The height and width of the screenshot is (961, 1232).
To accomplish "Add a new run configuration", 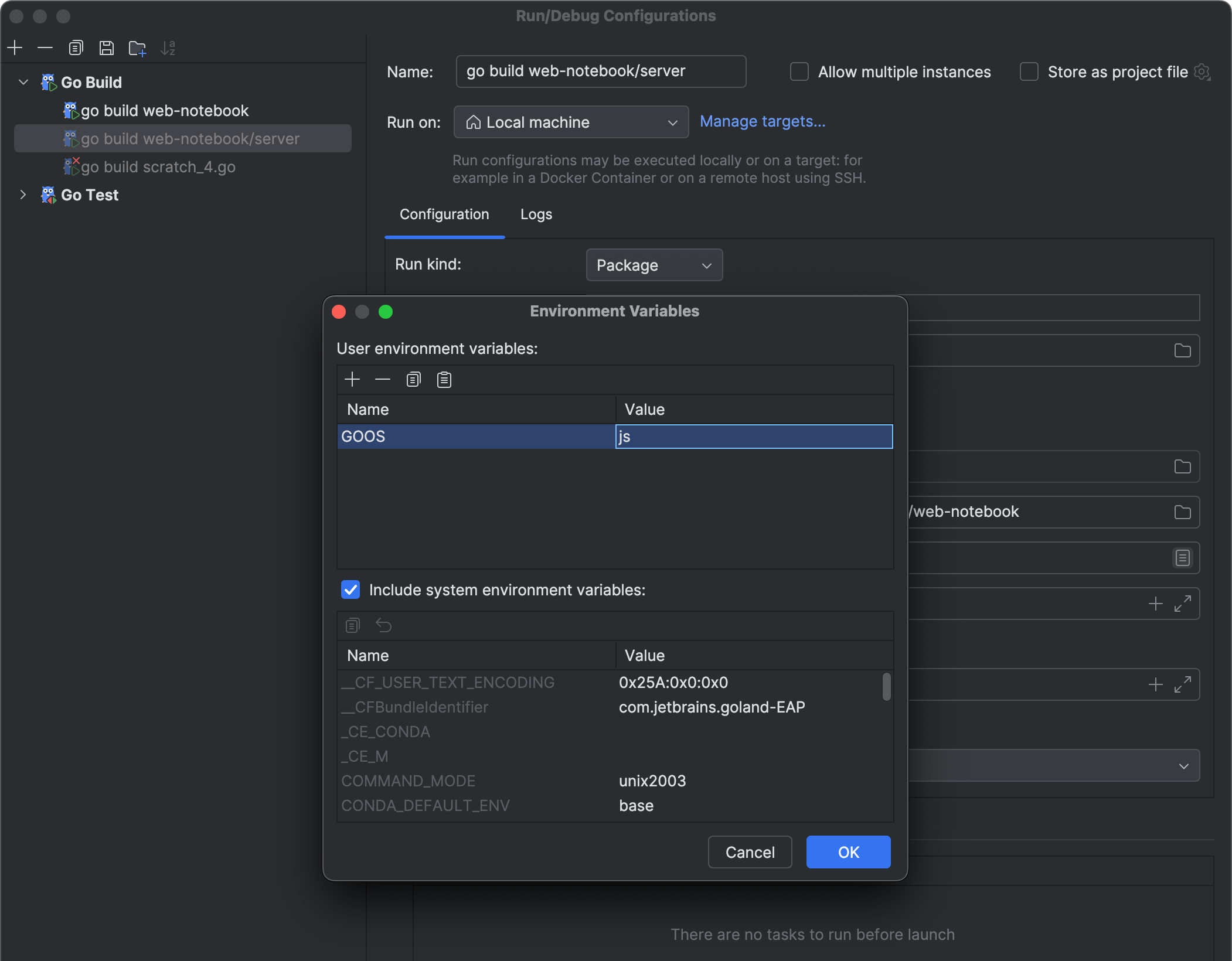I will (x=15, y=47).
